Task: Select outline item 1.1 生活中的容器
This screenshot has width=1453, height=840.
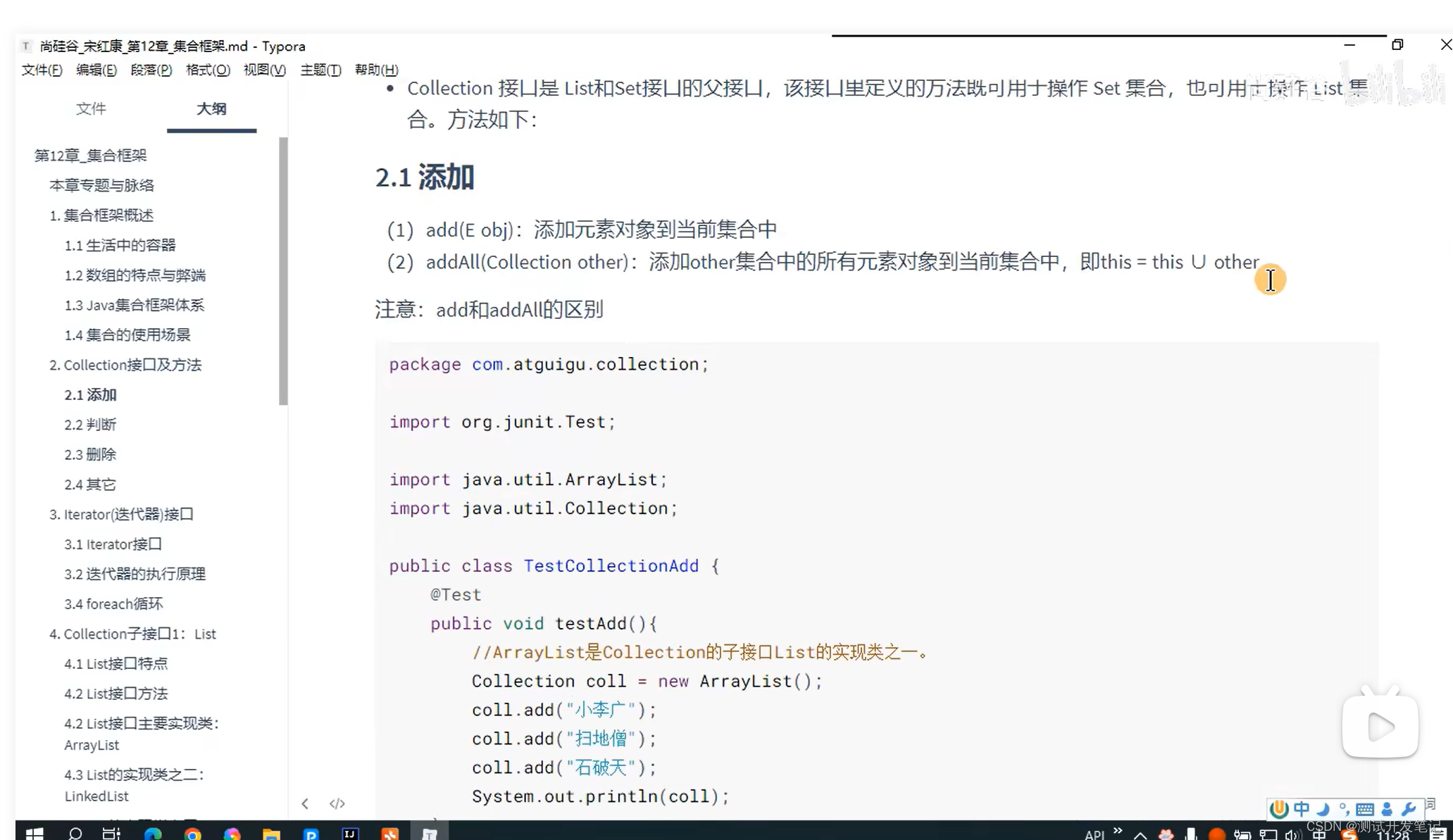Action: tap(120, 245)
